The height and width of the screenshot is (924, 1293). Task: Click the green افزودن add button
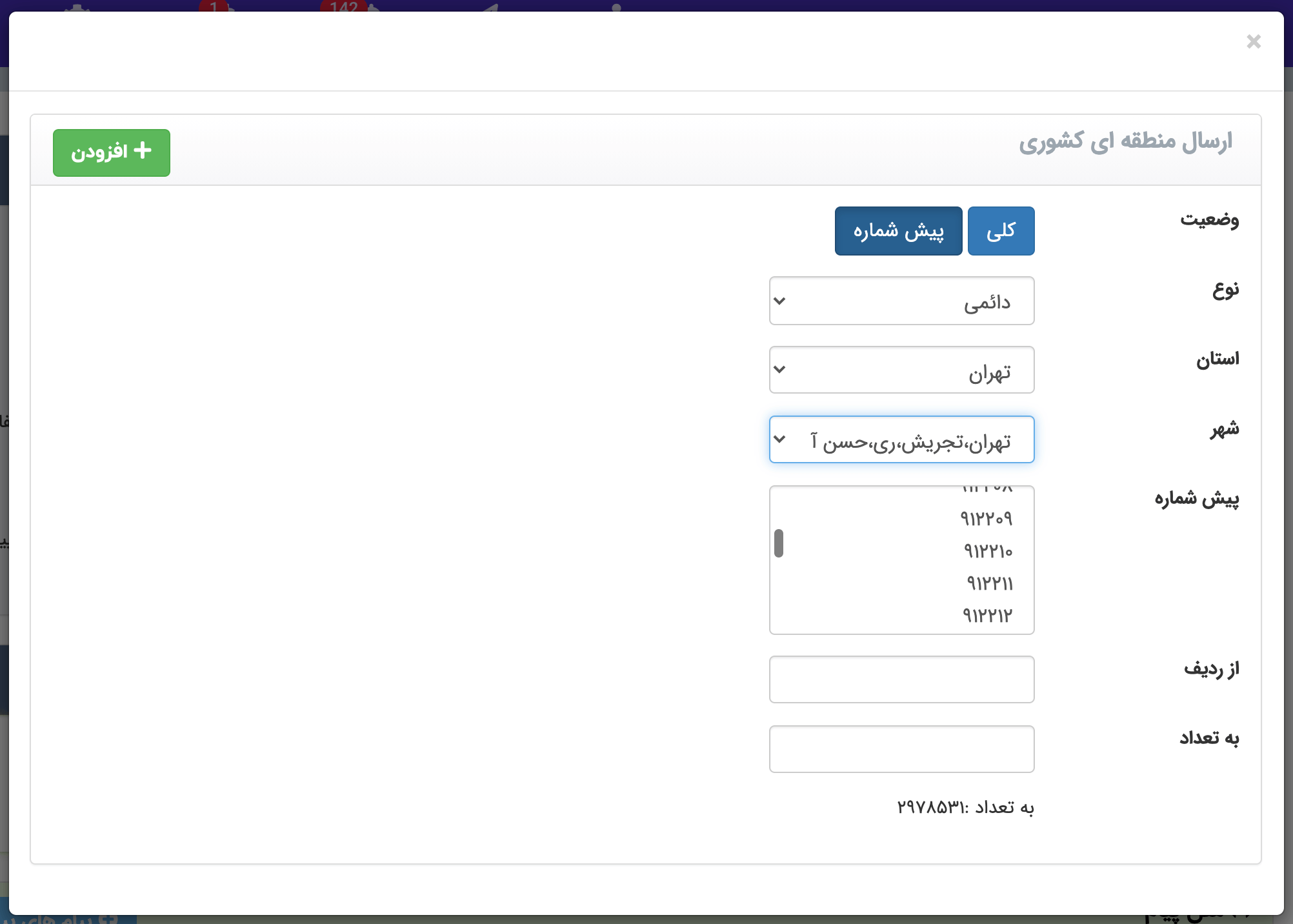pos(112,152)
